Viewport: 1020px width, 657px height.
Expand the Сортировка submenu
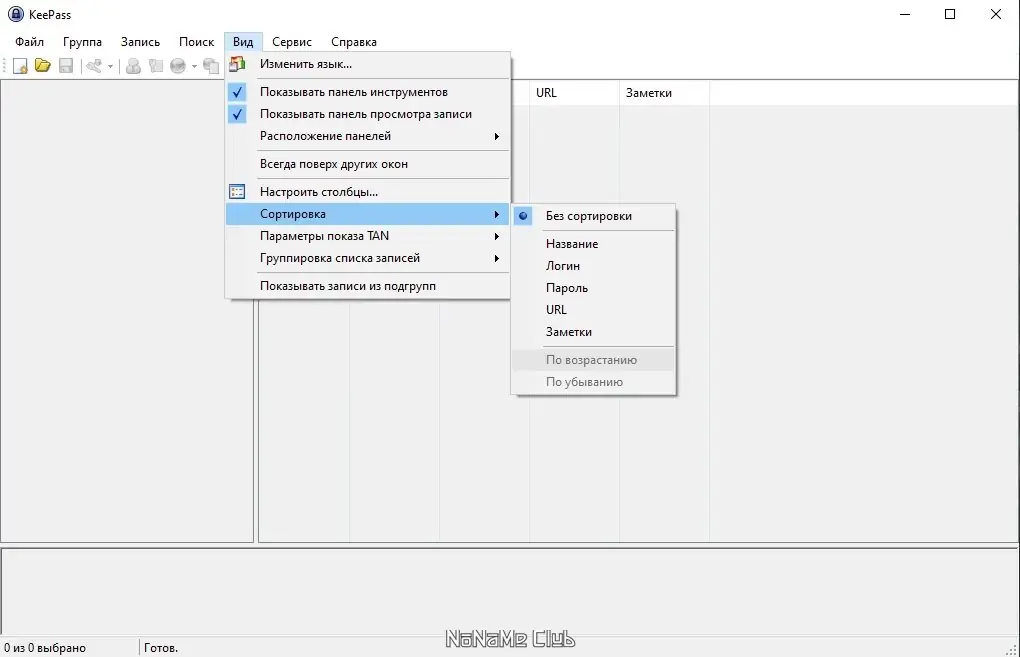click(x=368, y=214)
